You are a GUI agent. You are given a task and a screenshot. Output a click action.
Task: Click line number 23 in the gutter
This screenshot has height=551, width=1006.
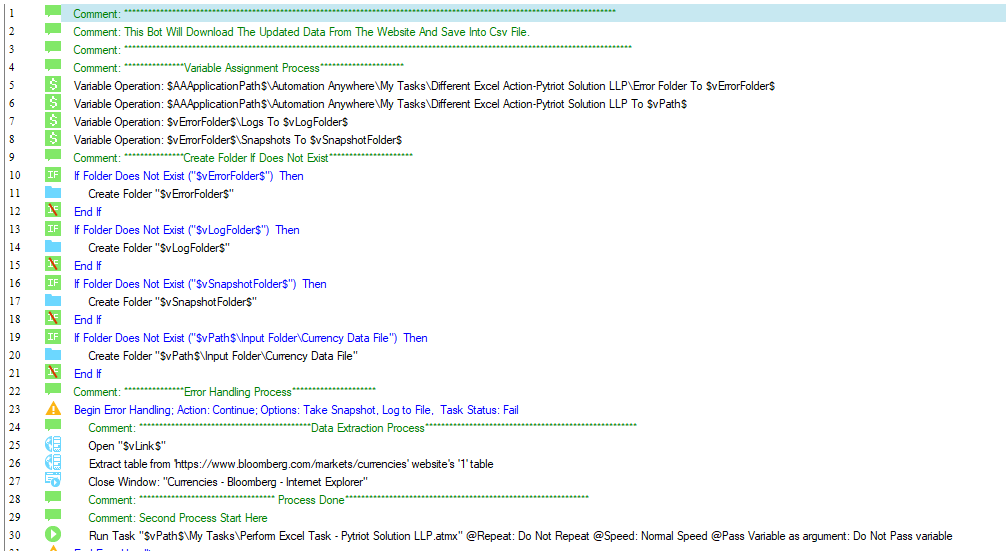(14, 409)
